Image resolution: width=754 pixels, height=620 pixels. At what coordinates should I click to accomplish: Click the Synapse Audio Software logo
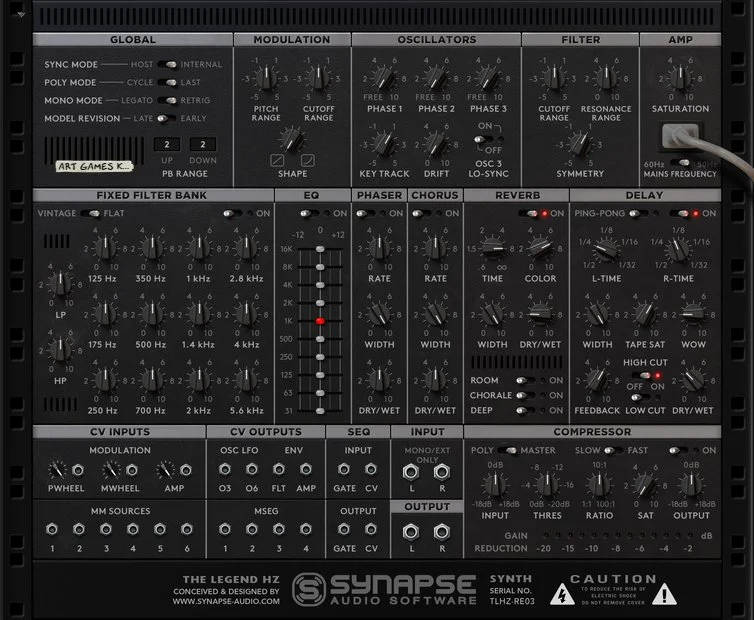(x=385, y=589)
